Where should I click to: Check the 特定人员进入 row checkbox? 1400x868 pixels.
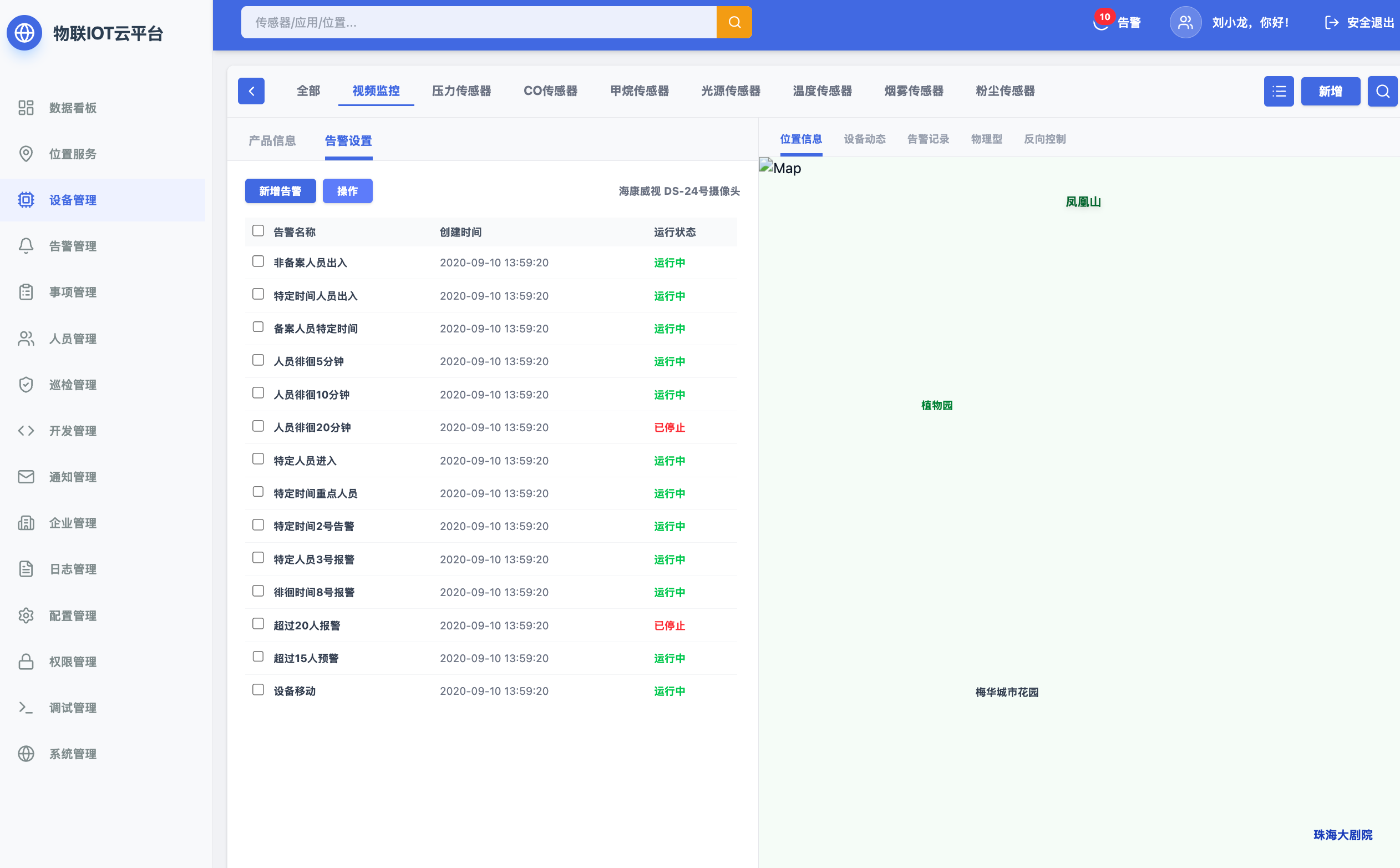(258, 460)
